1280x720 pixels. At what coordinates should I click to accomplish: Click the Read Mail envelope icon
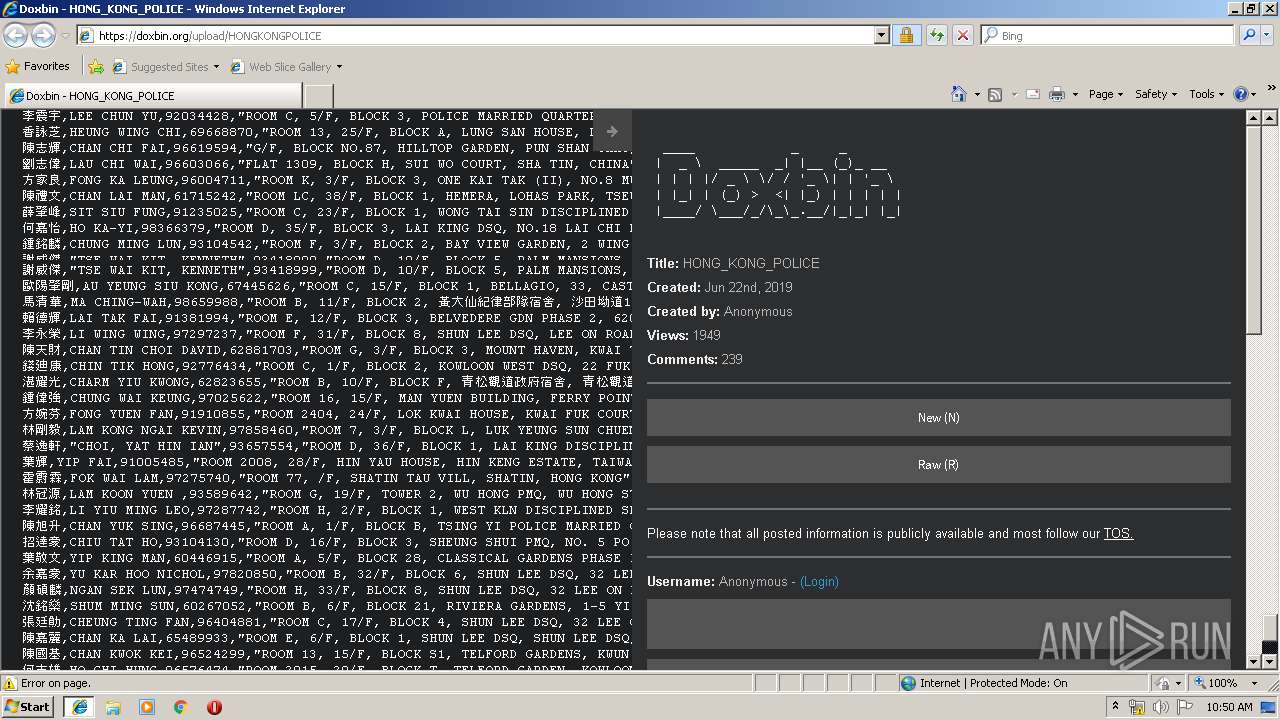coord(1032,94)
